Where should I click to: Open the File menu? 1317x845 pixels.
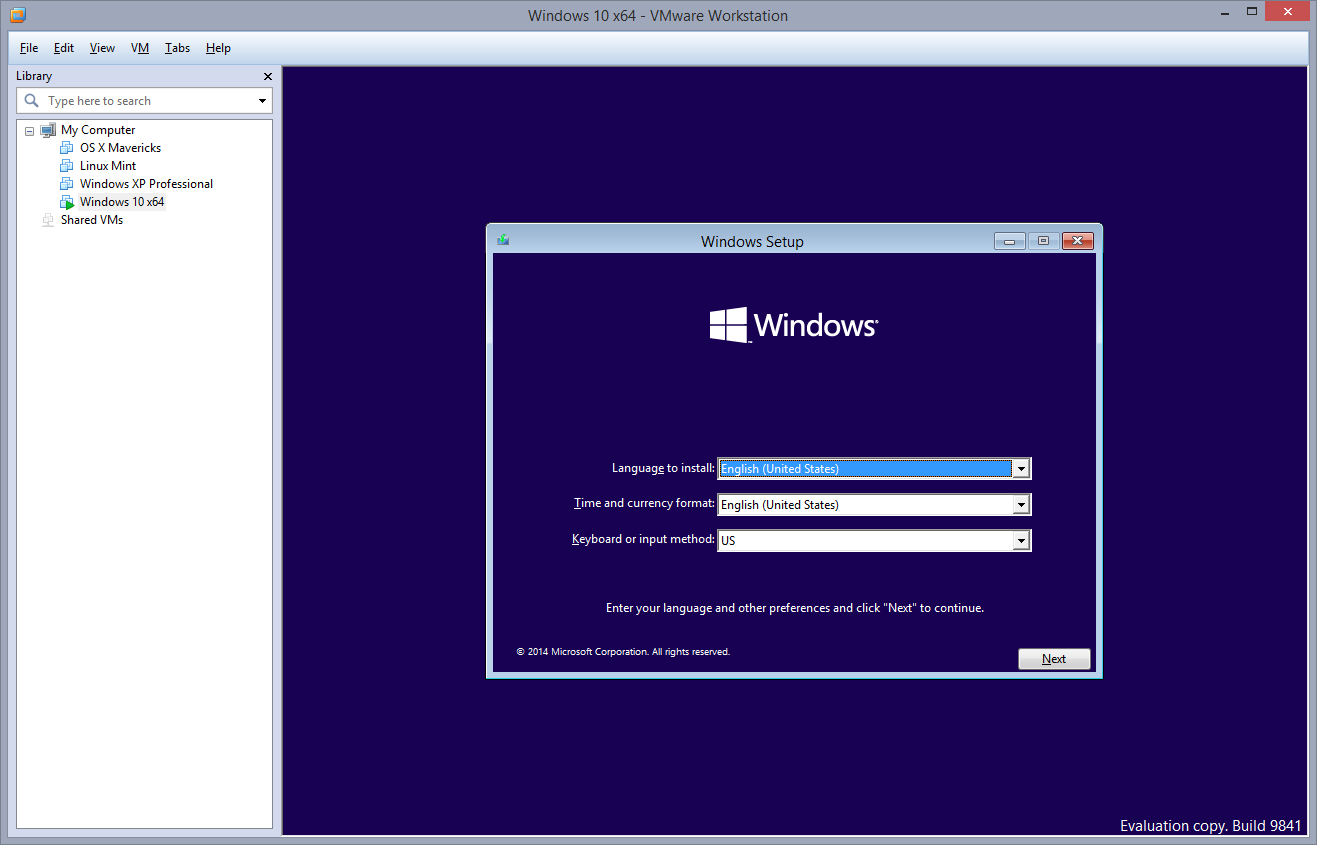coord(29,48)
